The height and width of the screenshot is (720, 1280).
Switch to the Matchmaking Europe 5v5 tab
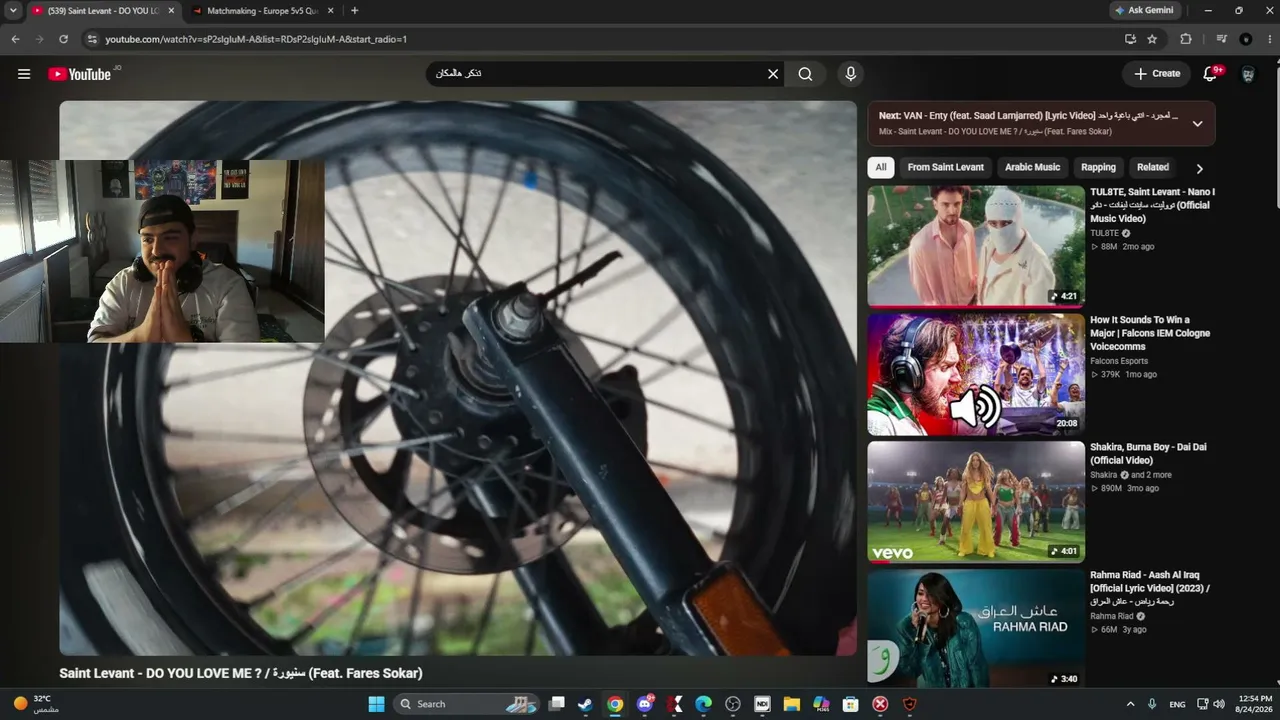click(262, 11)
